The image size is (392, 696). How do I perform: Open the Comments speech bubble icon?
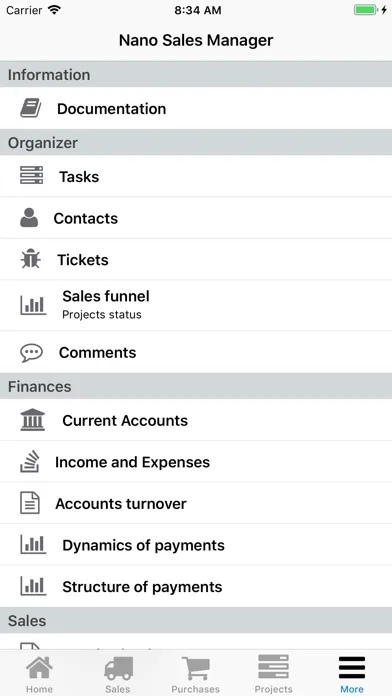click(x=32, y=352)
